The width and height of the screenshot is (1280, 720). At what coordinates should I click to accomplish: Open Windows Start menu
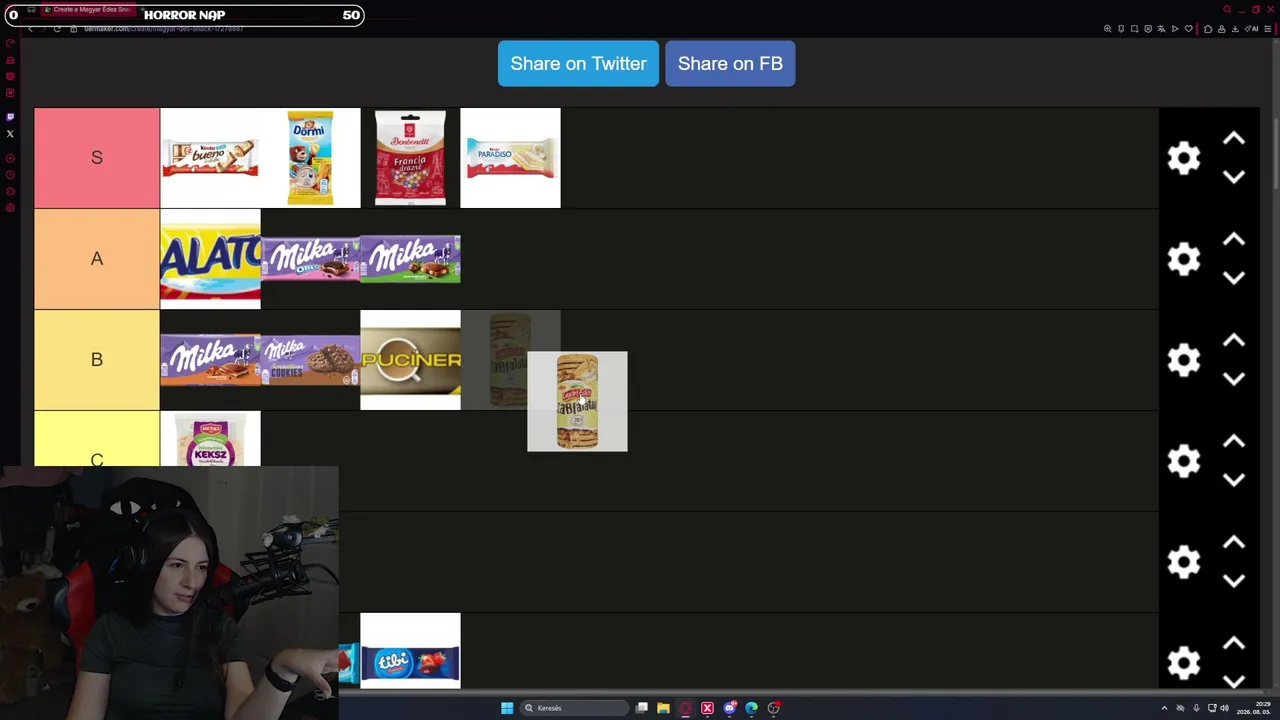(x=507, y=708)
